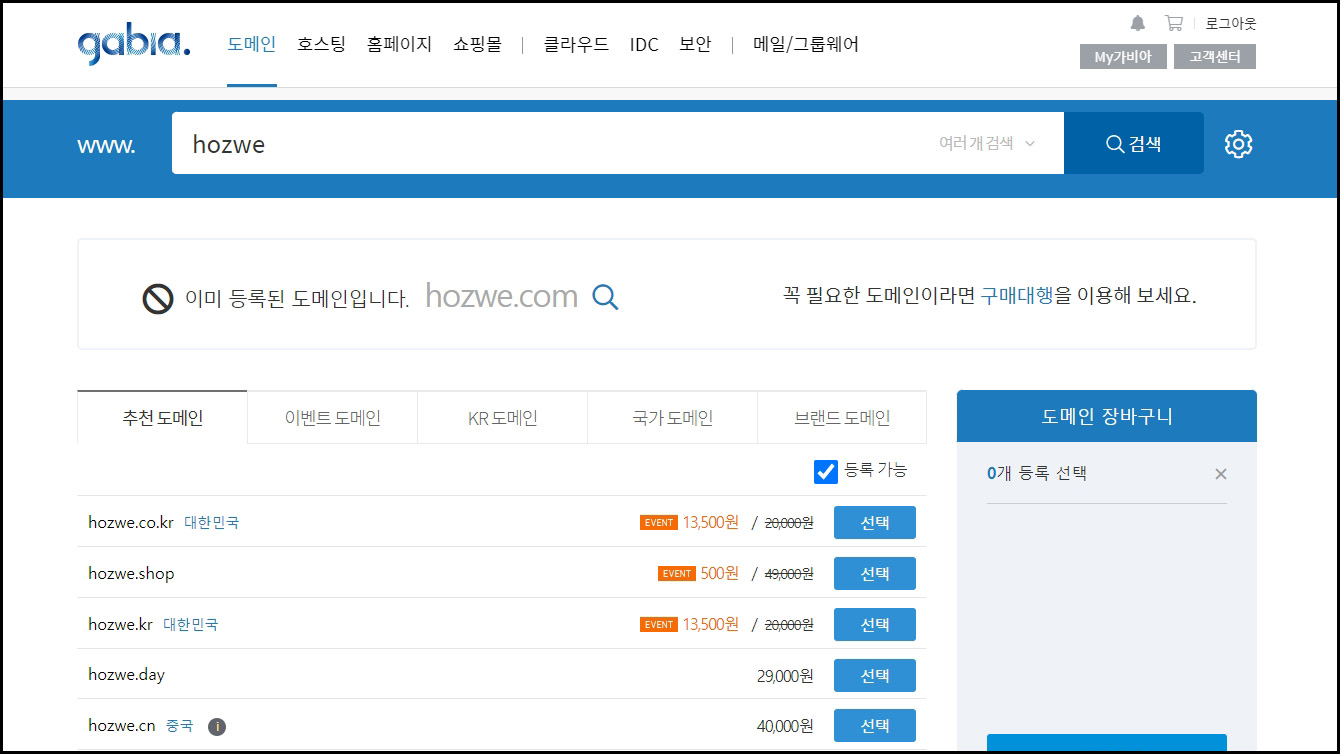Click the 대한민국 label beside hozwe.co.kr

212,522
